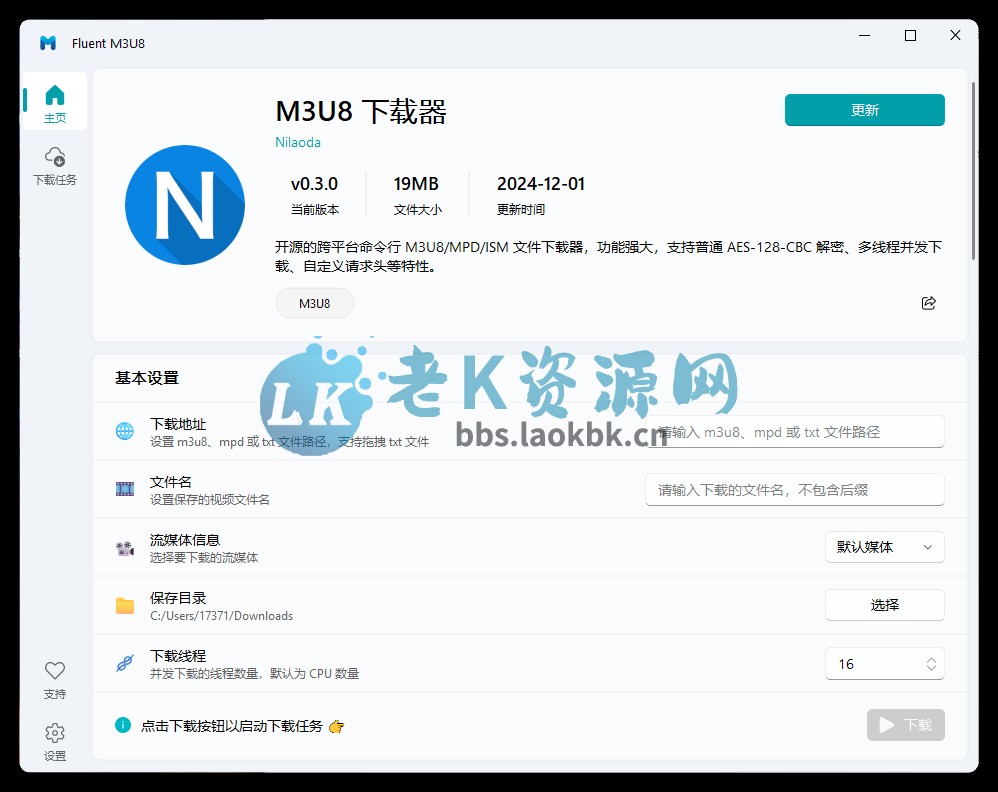Click the folder icon beside 保存目录
998x792 pixels.
(125, 605)
